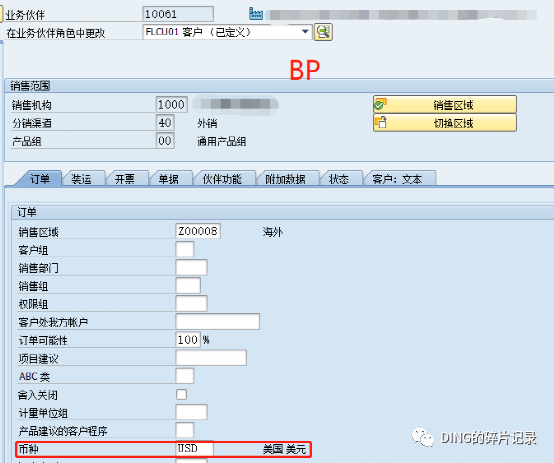Image resolution: width=554 pixels, height=463 pixels.
Task: Click the 销售区域 field Z00008
Action: tap(198, 232)
